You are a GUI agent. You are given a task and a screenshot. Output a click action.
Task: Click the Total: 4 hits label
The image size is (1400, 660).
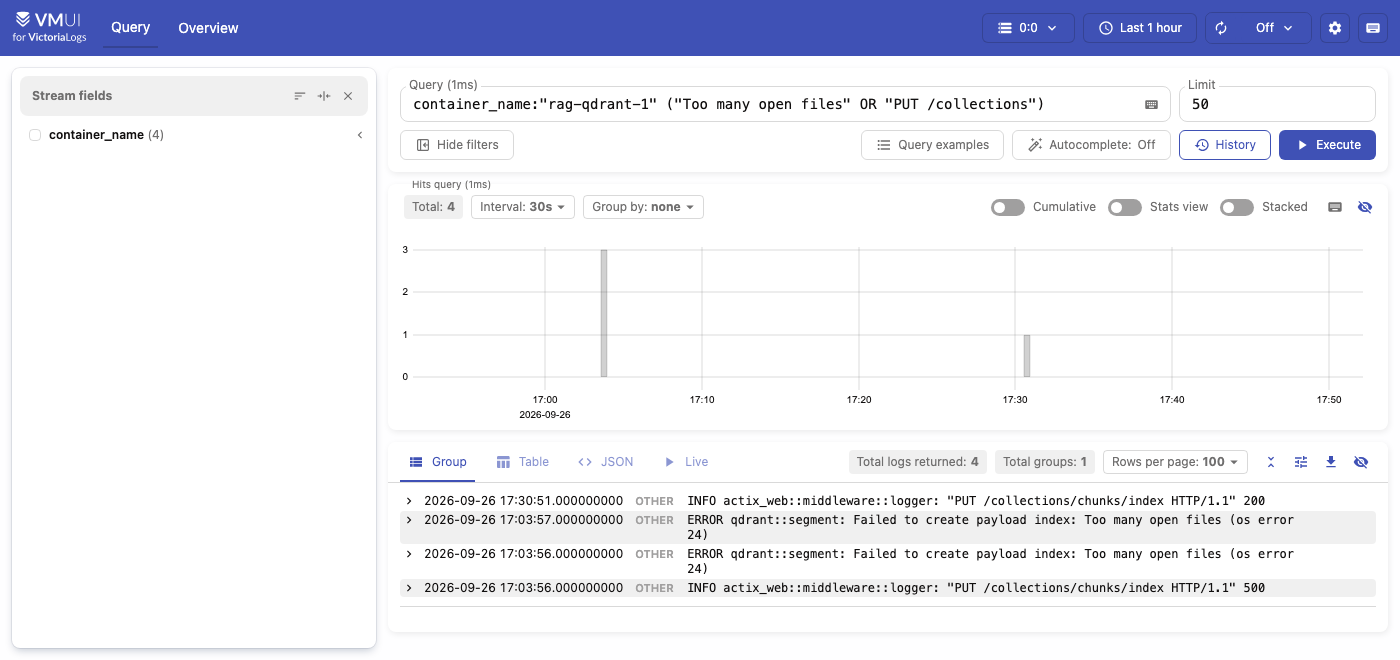click(x=434, y=207)
